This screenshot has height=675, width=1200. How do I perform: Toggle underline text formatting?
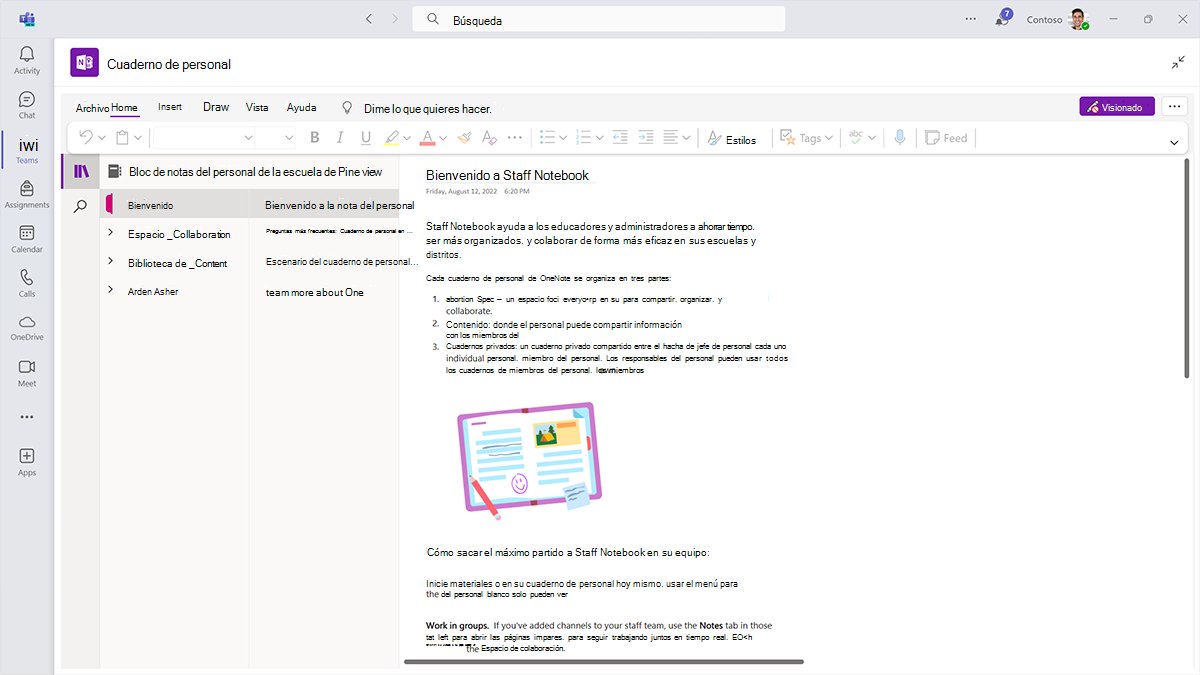[366, 138]
